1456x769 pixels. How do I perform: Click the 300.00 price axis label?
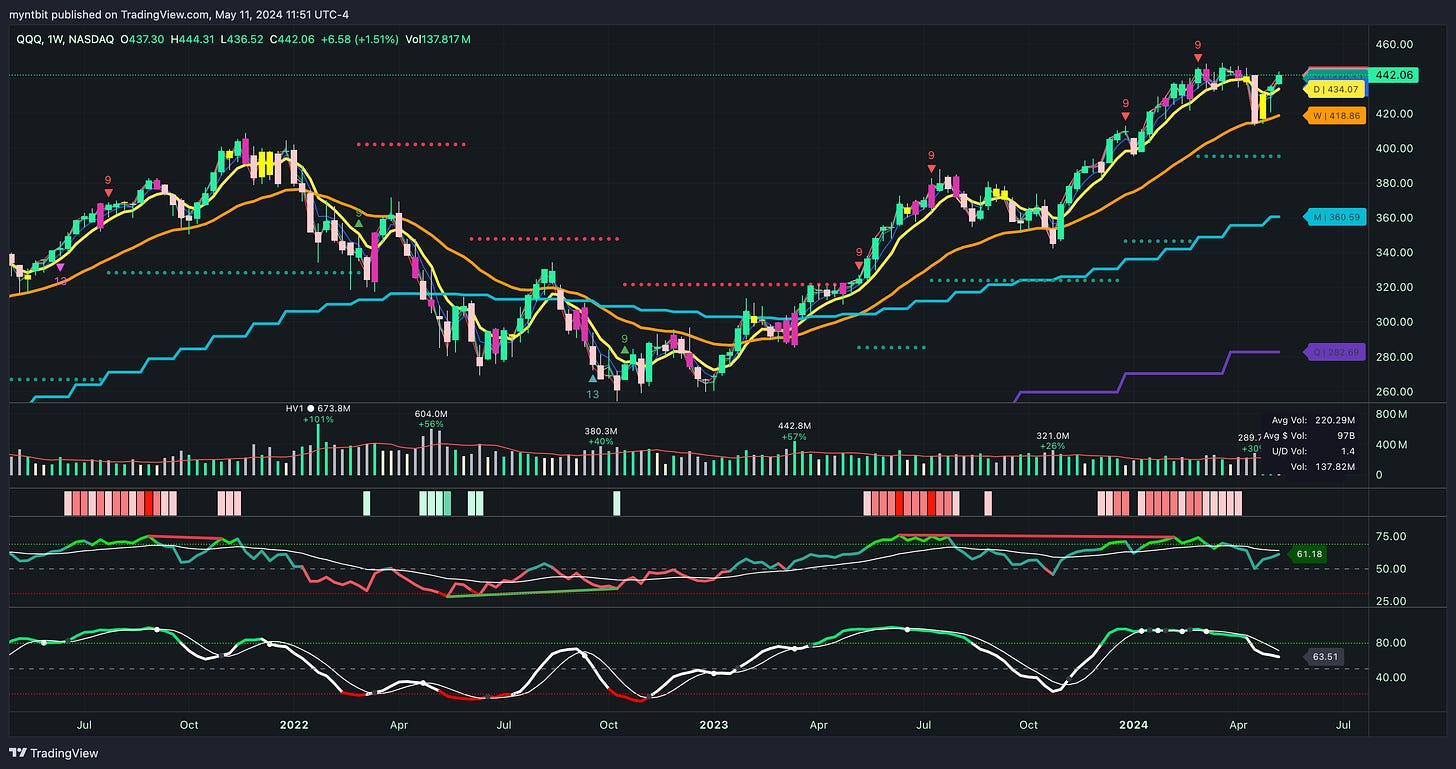click(1394, 322)
